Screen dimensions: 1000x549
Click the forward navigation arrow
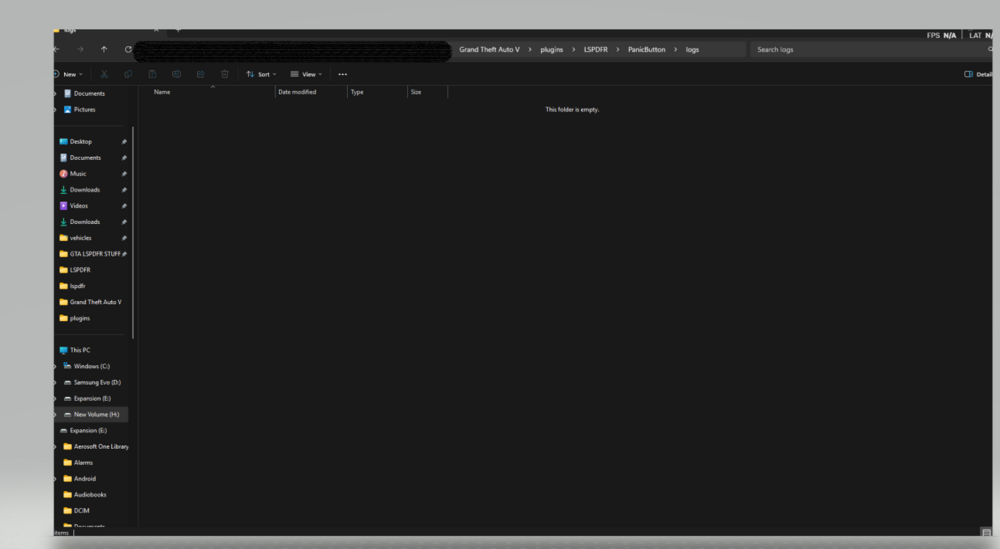click(80, 49)
